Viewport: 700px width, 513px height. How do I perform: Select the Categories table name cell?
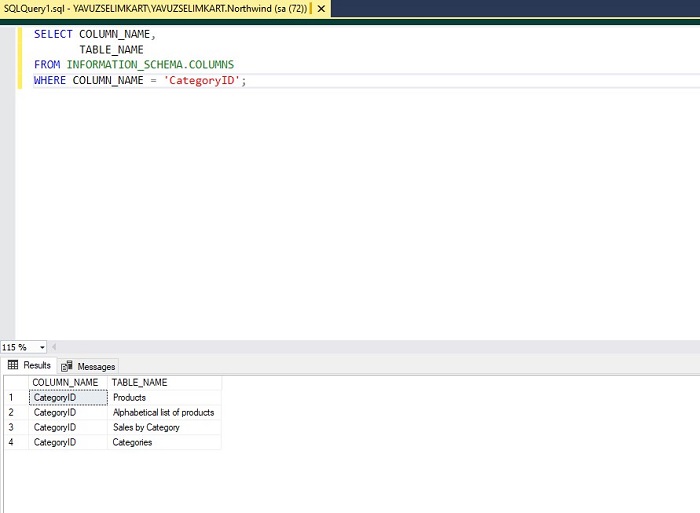(164, 442)
